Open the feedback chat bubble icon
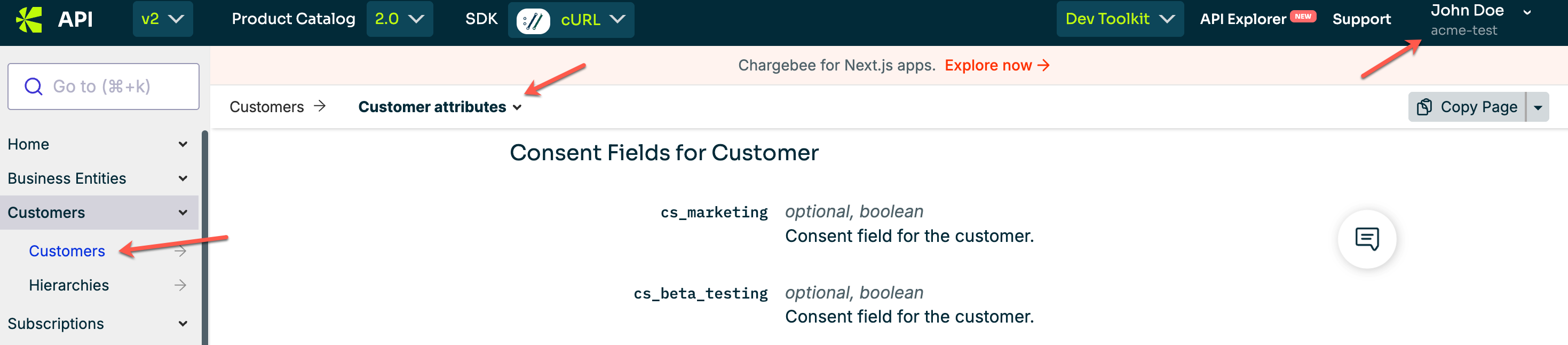 coord(1366,239)
